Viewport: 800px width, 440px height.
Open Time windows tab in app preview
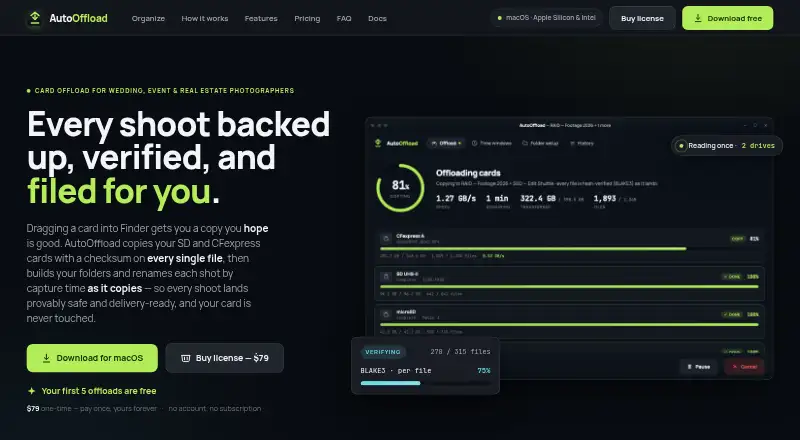(x=491, y=143)
